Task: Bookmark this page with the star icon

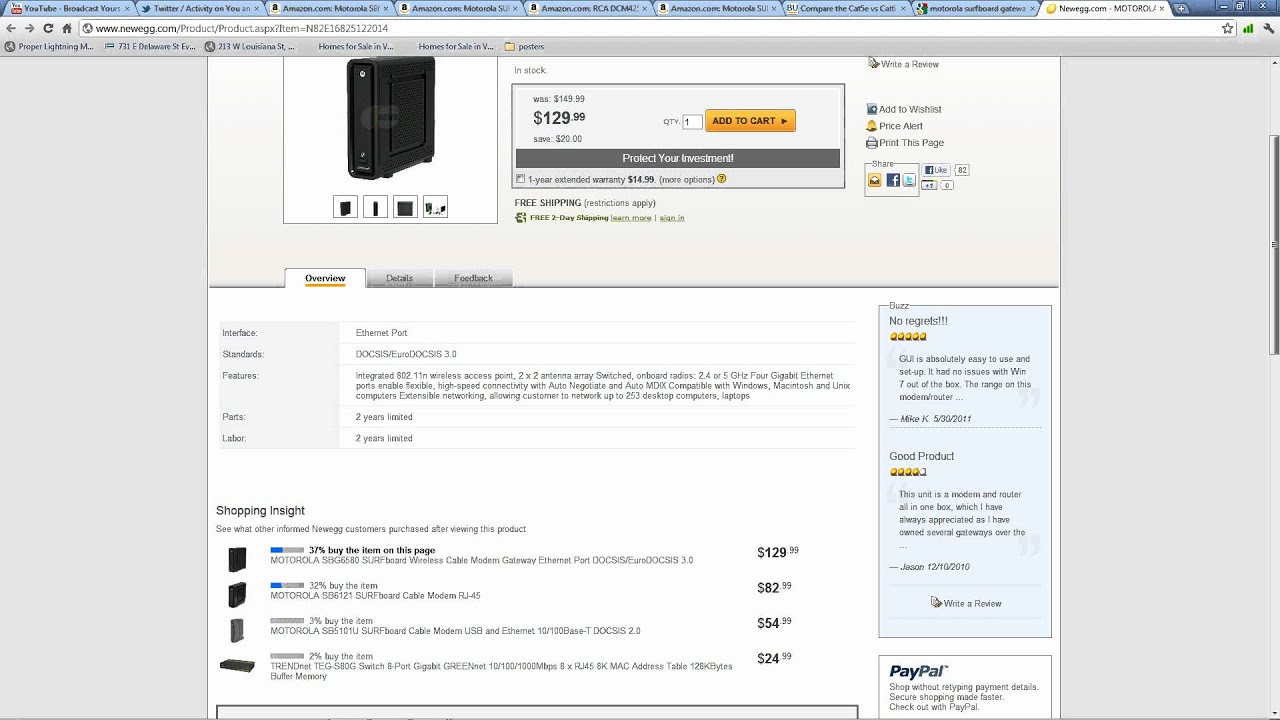Action: [1227, 28]
